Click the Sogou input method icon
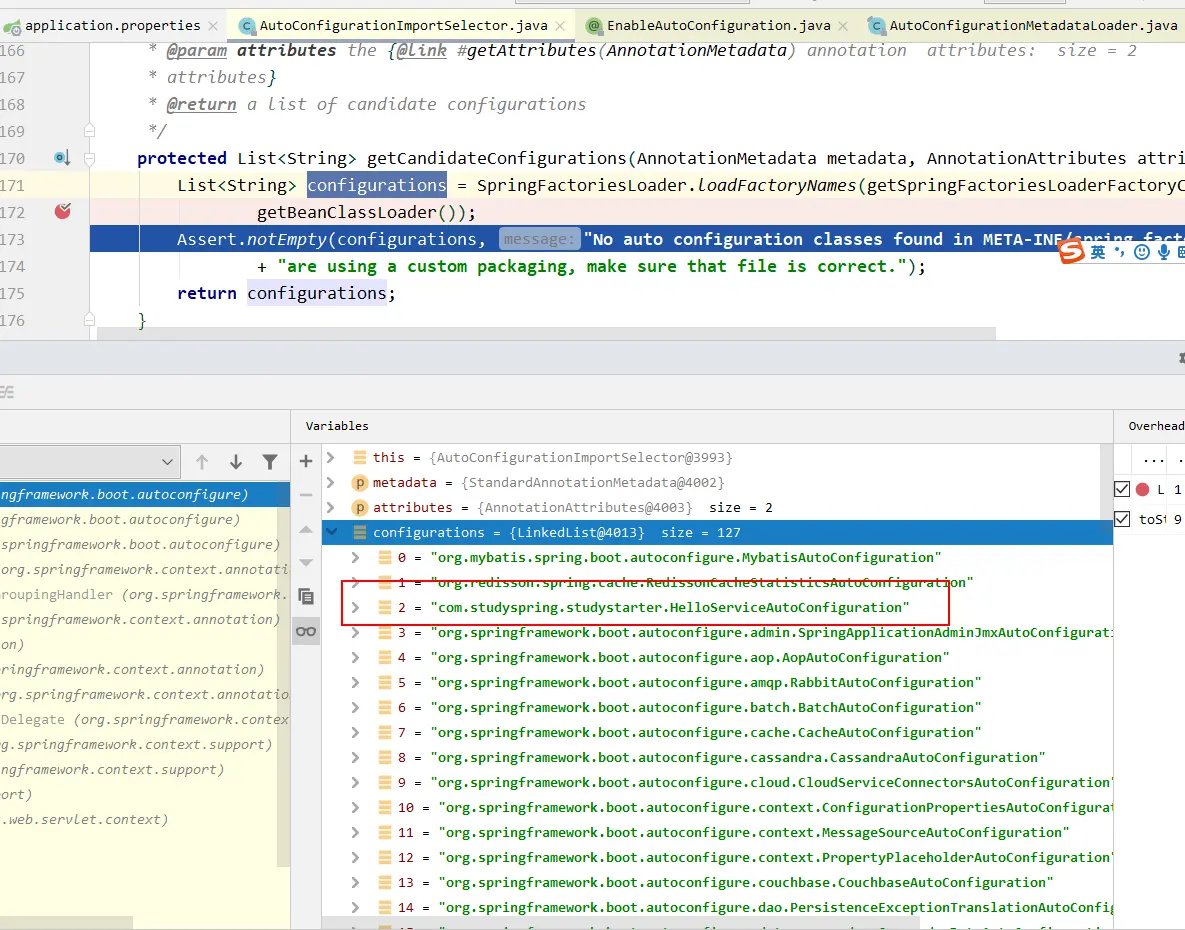1185x930 pixels. (x=1072, y=251)
